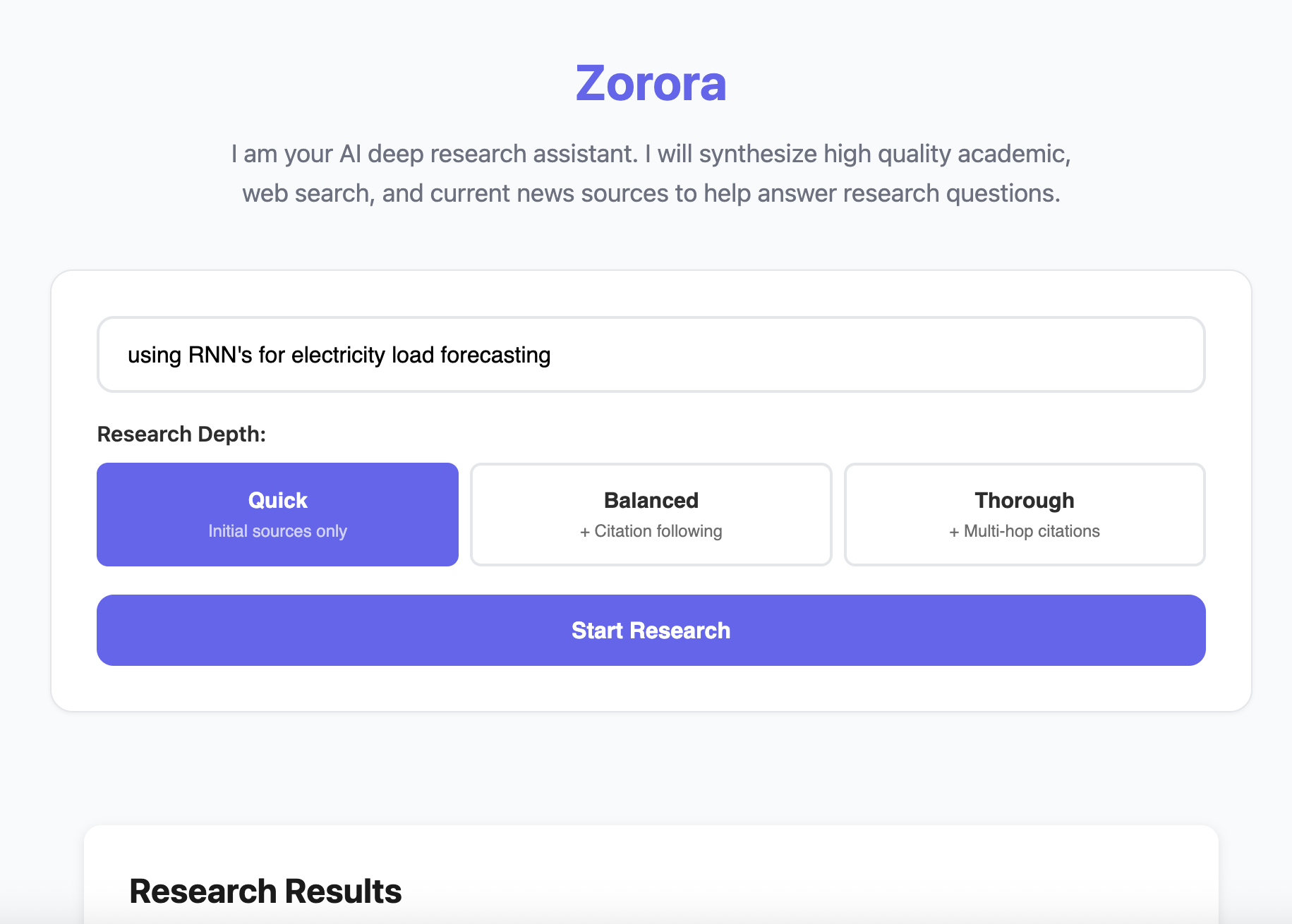Enable citation following via Balanced mode
The width and height of the screenshot is (1292, 924).
(650, 514)
